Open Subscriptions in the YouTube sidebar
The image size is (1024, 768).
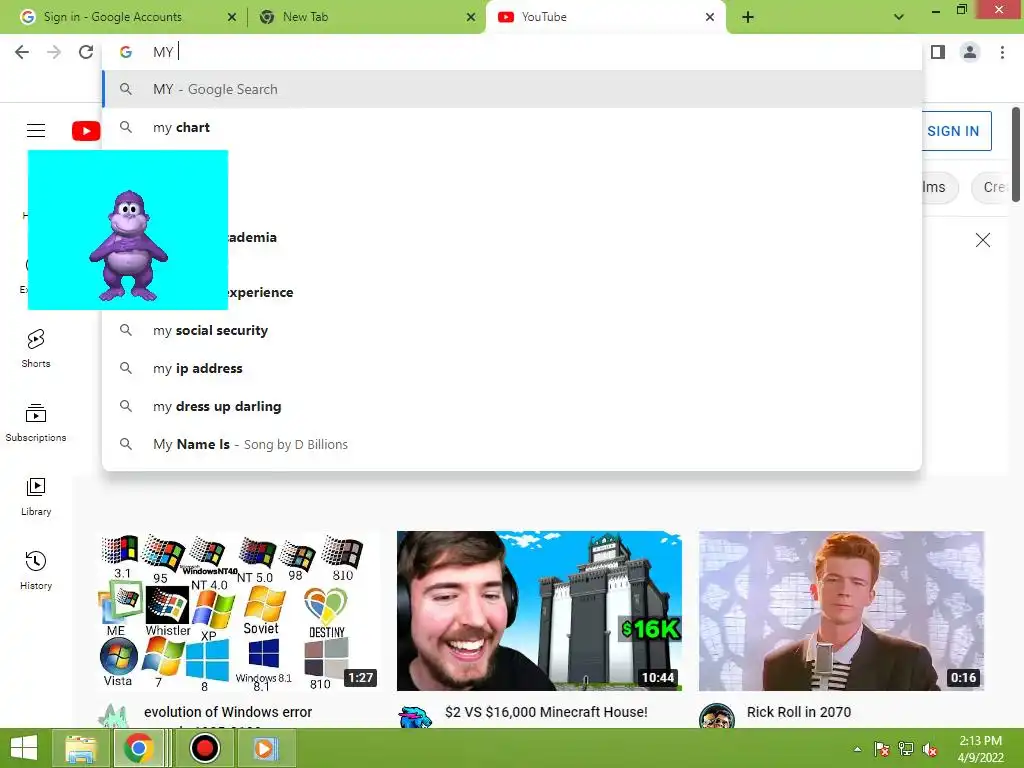tap(36, 423)
